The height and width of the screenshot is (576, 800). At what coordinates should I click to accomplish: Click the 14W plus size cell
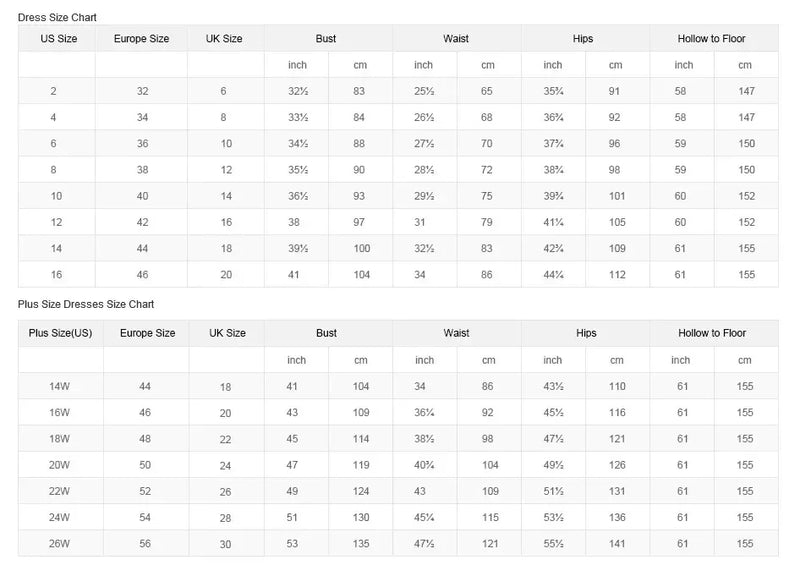point(60,386)
